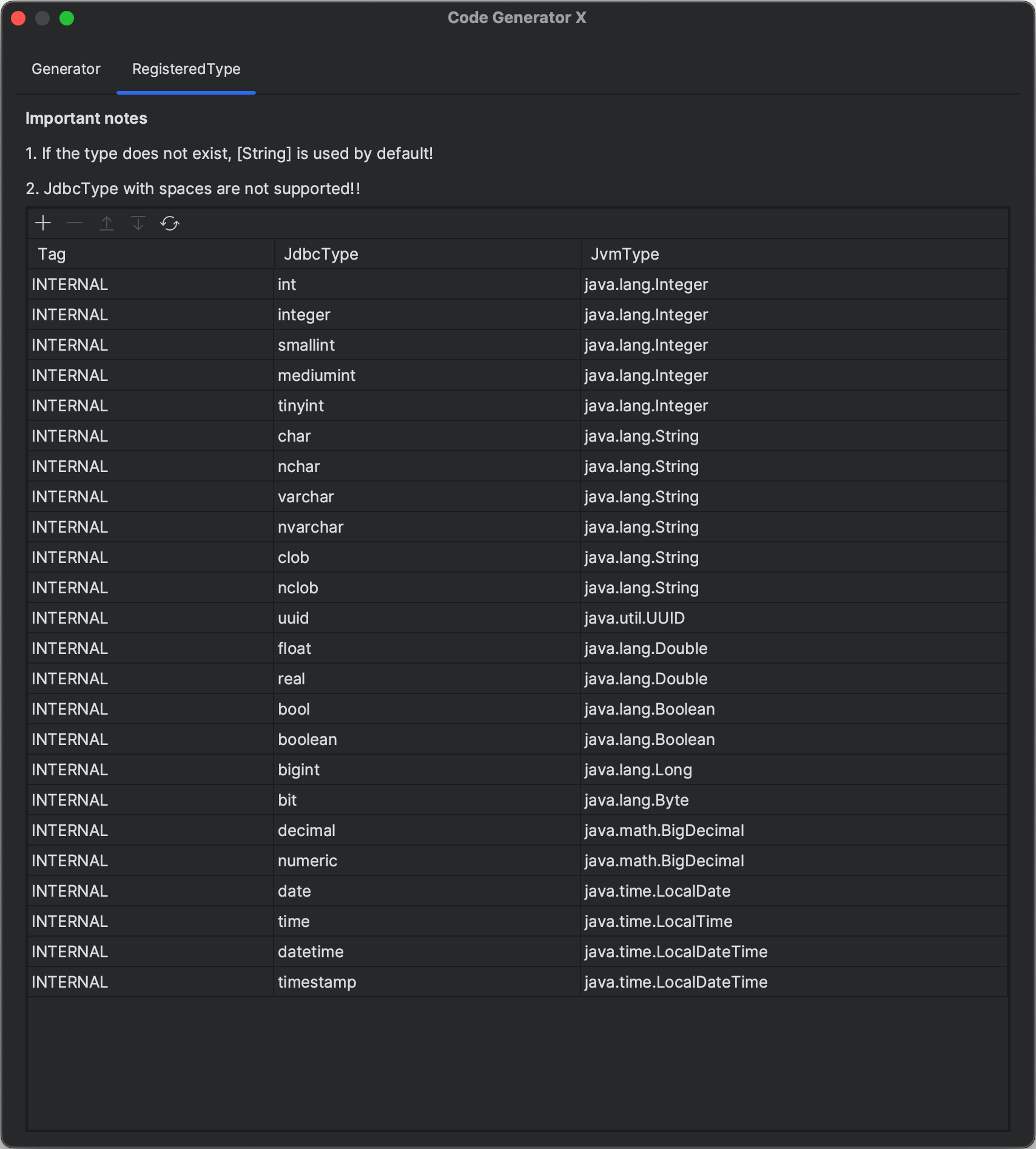The height and width of the screenshot is (1149, 1036).
Task: Click java.lang.Double in the float row
Action: click(794, 649)
